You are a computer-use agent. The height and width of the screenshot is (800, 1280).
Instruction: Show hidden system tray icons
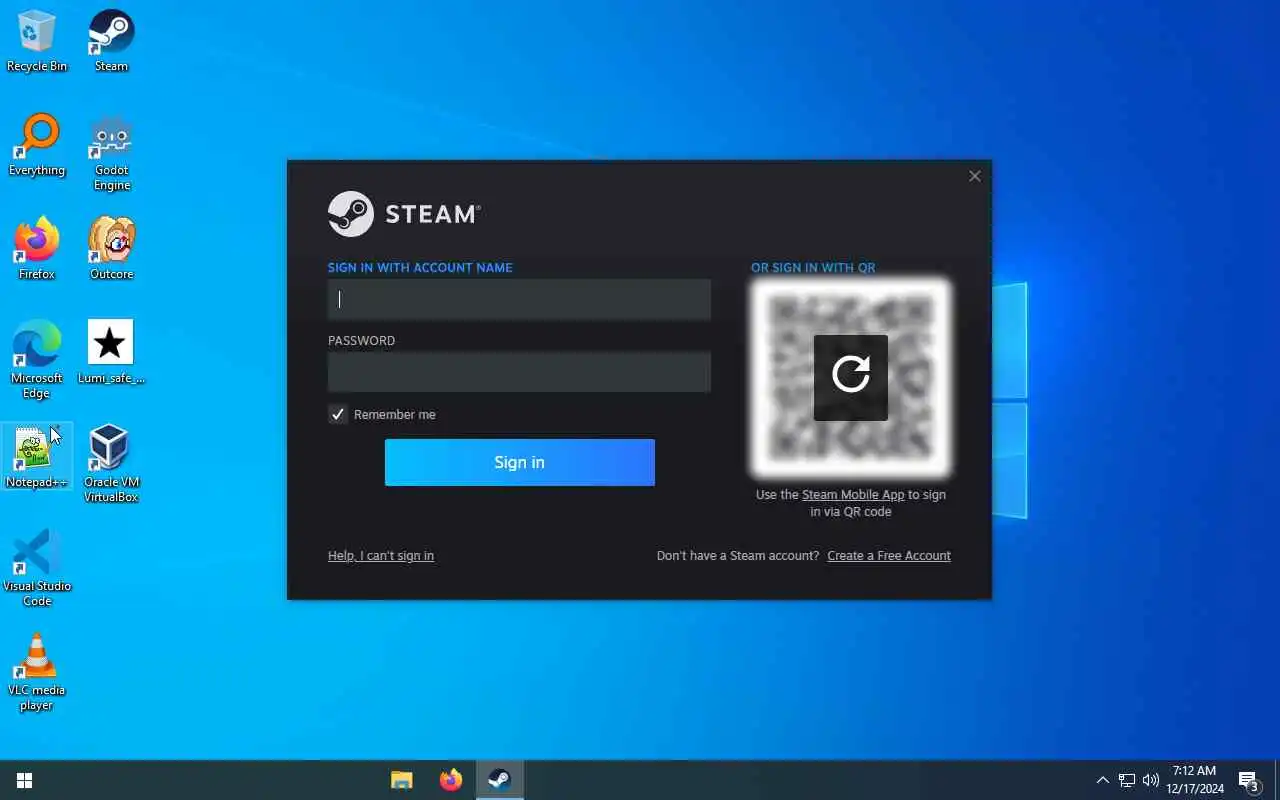coord(1102,780)
